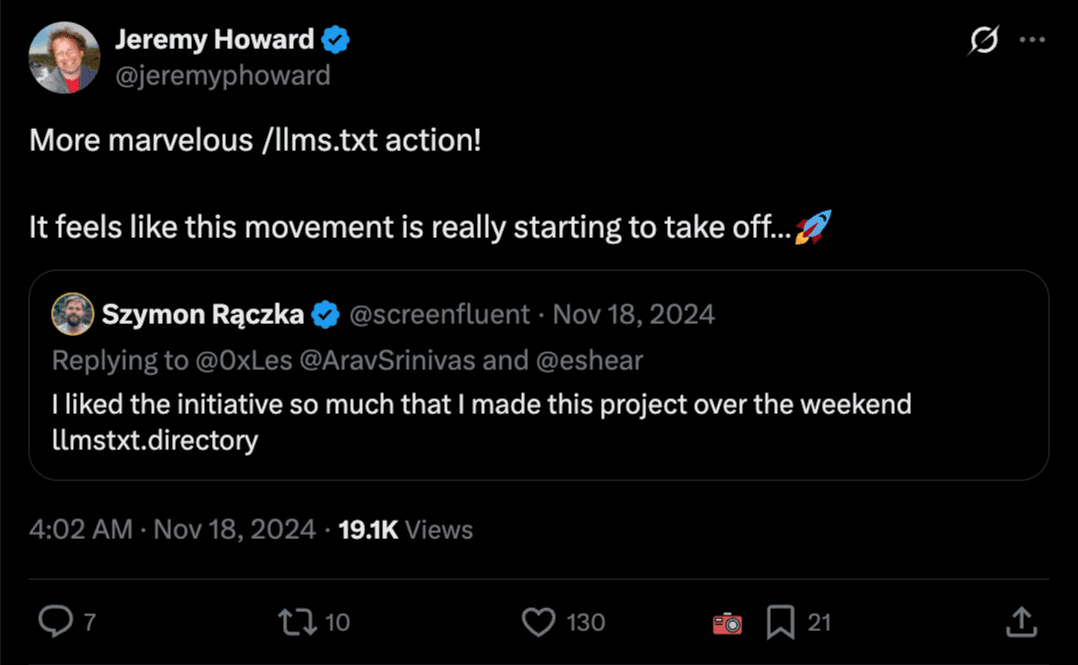1078x665 pixels.
Task: Click the quoted tweet's Nov 18, 2024 date
Action: [634, 314]
